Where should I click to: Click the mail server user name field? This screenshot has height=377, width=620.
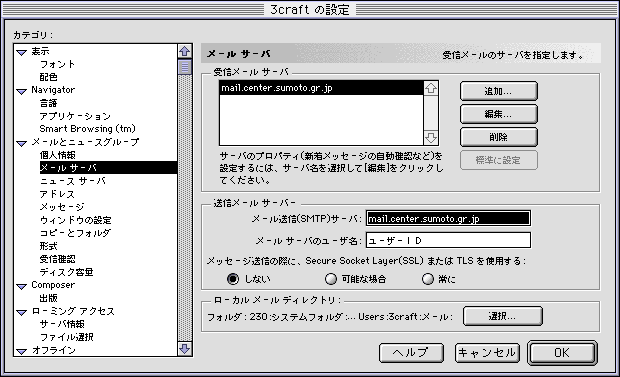(x=448, y=240)
